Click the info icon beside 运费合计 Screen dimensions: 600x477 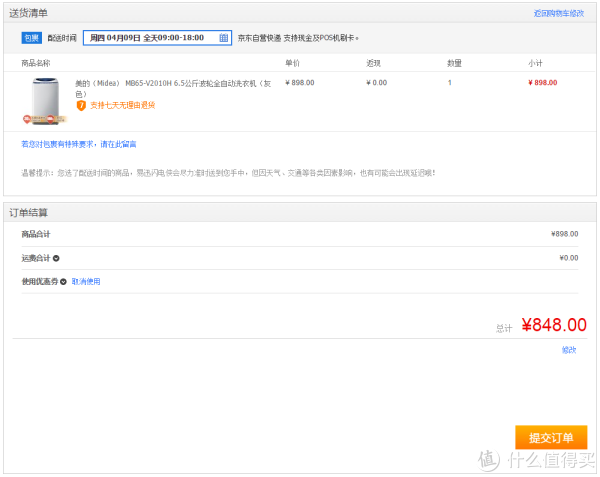tap(56, 258)
